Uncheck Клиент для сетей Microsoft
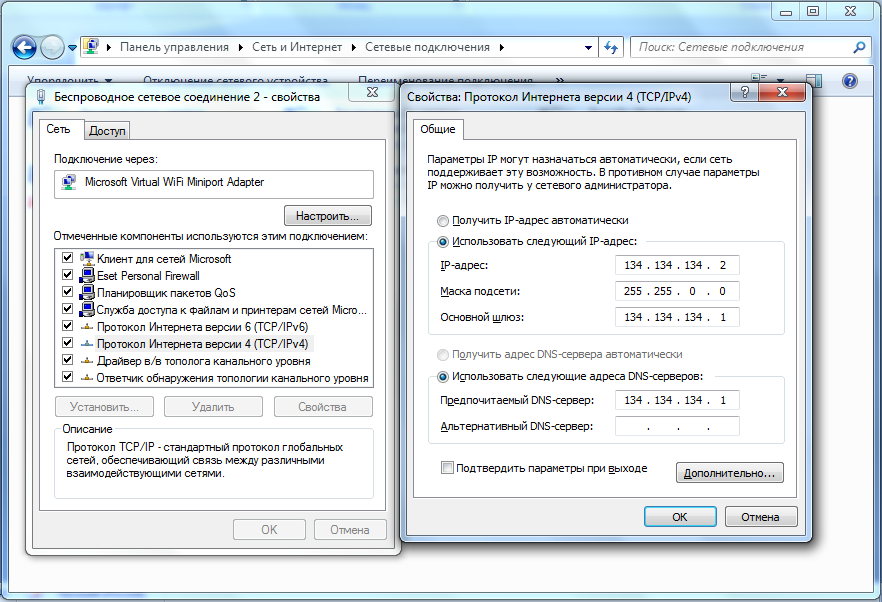 pyautogui.click(x=68, y=258)
